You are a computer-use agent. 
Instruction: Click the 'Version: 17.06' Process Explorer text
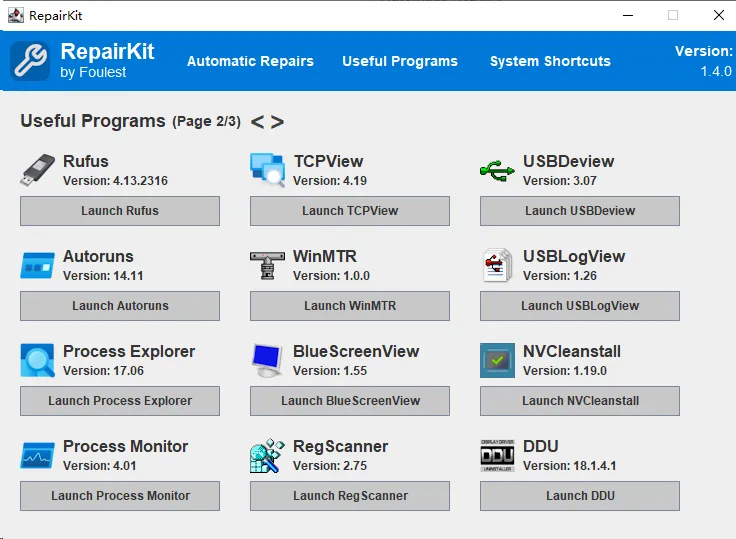(104, 370)
